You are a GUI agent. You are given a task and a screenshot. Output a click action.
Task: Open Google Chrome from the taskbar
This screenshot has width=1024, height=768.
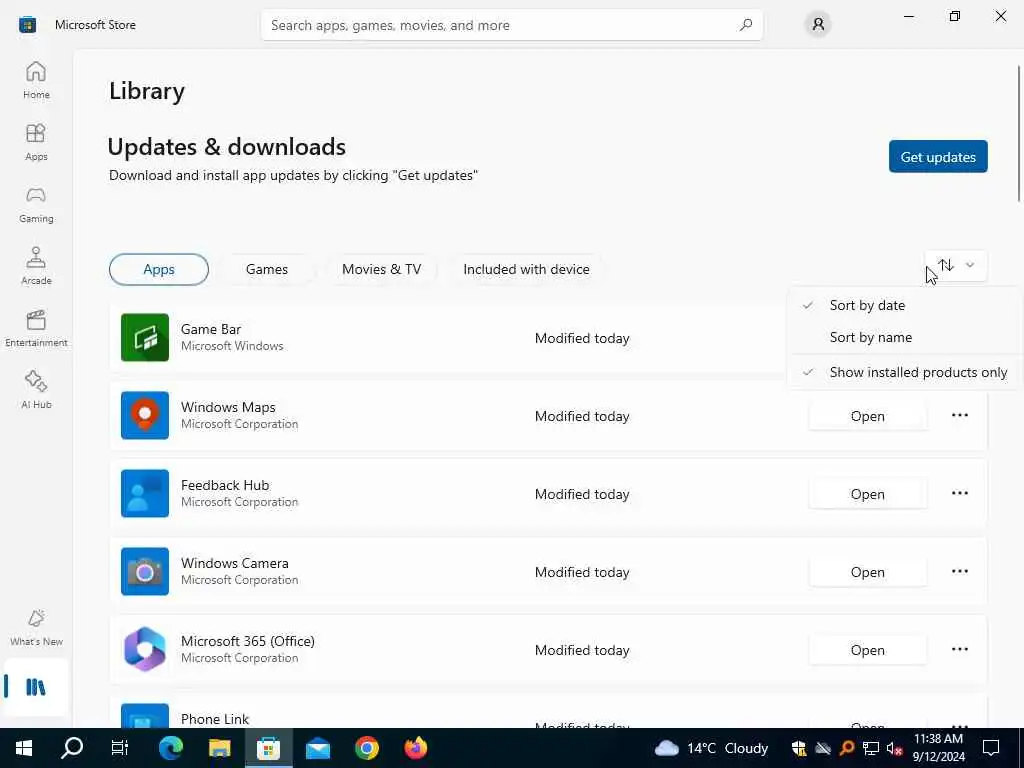click(x=367, y=748)
